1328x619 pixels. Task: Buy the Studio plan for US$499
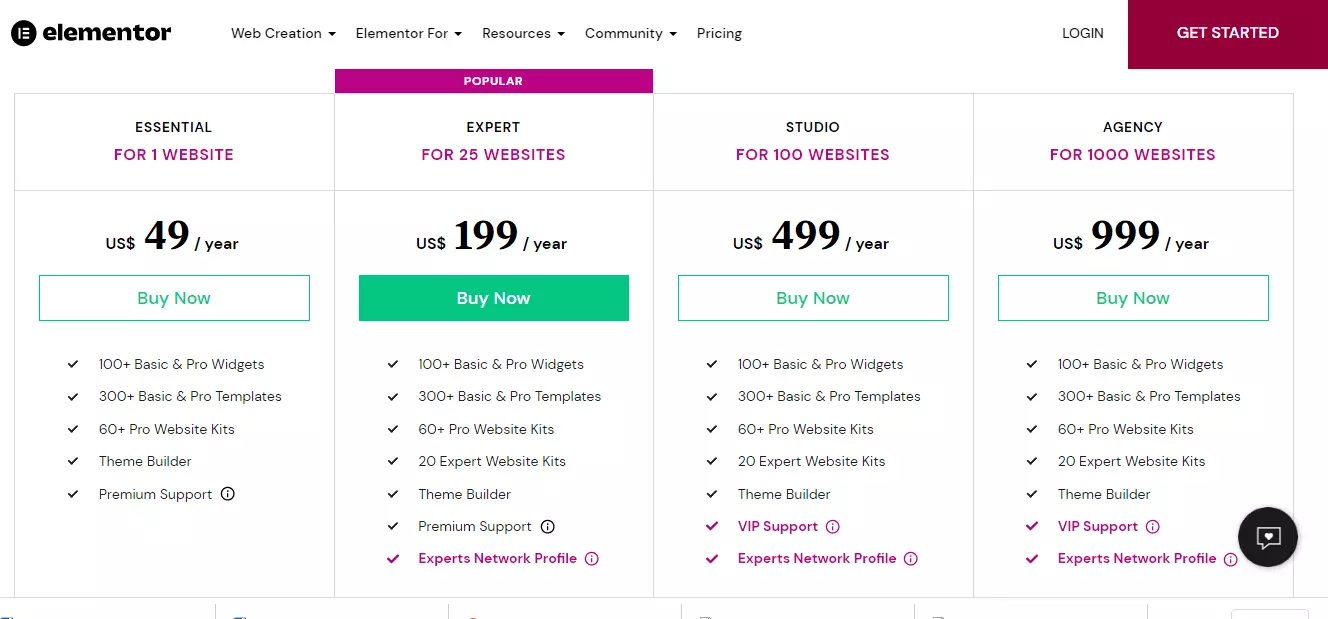(813, 298)
